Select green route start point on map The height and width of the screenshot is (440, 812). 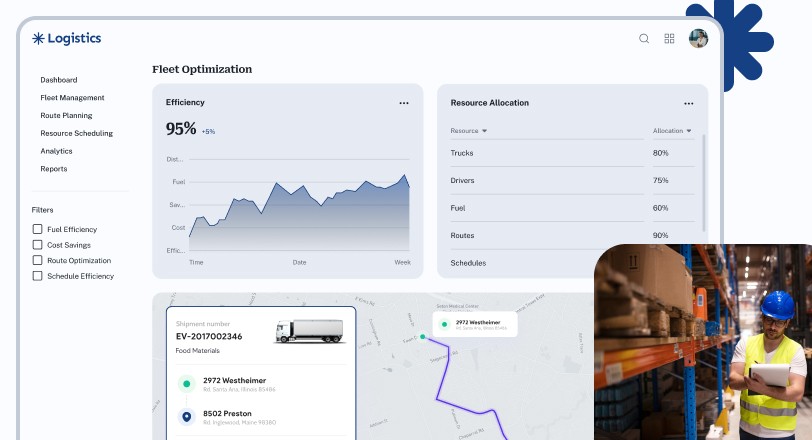[423, 336]
